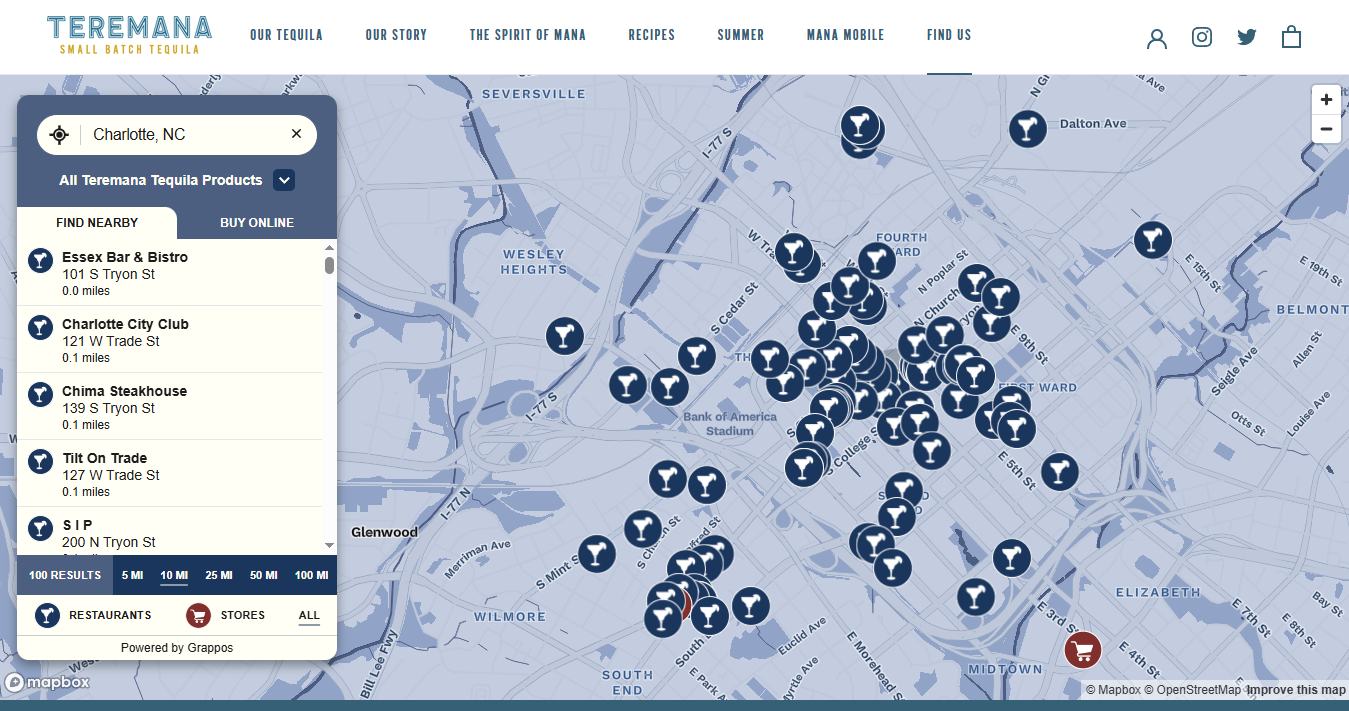1349x711 pixels.
Task: Switch to the FIND NEARBY tab
Action: coord(97,223)
